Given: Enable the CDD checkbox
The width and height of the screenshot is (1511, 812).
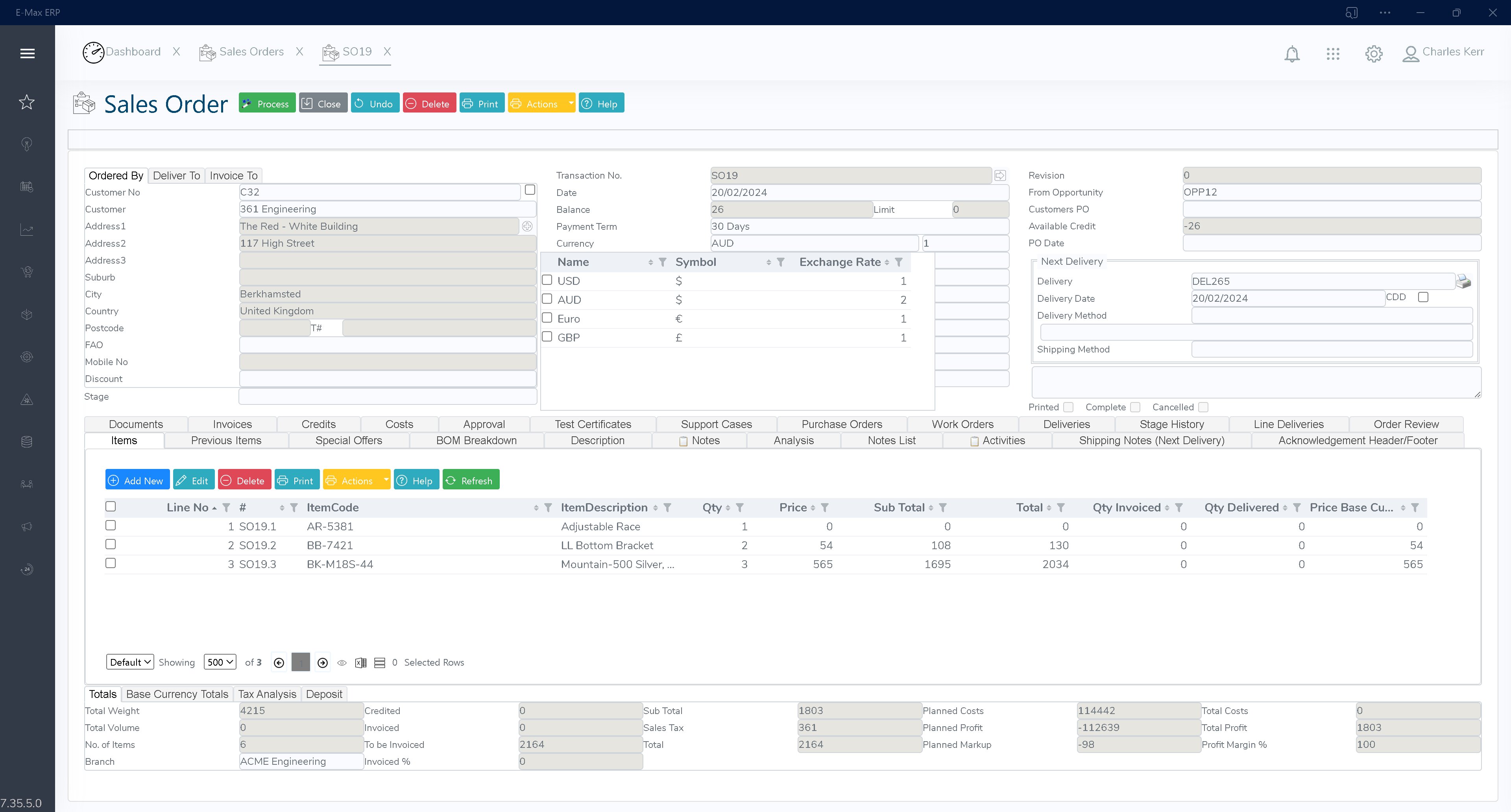Looking at the screenshot, I should pos(1423,297).
